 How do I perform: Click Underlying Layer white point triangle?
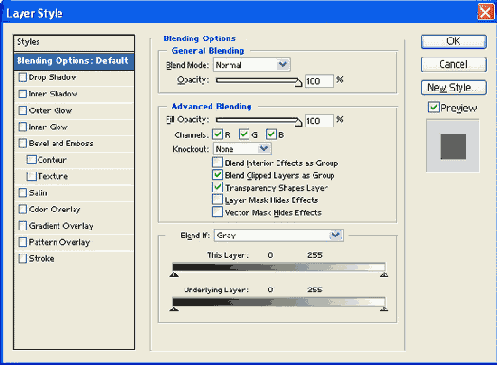(x=384, y=309)
